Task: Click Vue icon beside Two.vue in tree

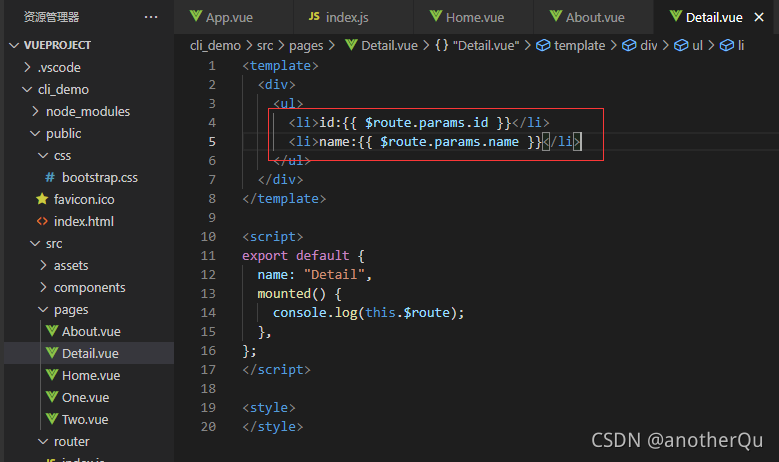Action: [x=52, y=418]
